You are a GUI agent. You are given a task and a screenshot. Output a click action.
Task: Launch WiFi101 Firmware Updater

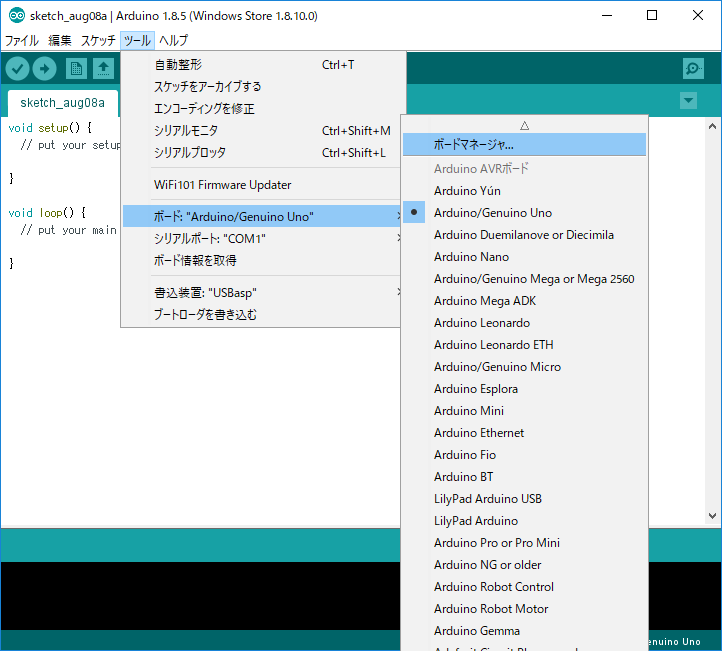(262, 185)
